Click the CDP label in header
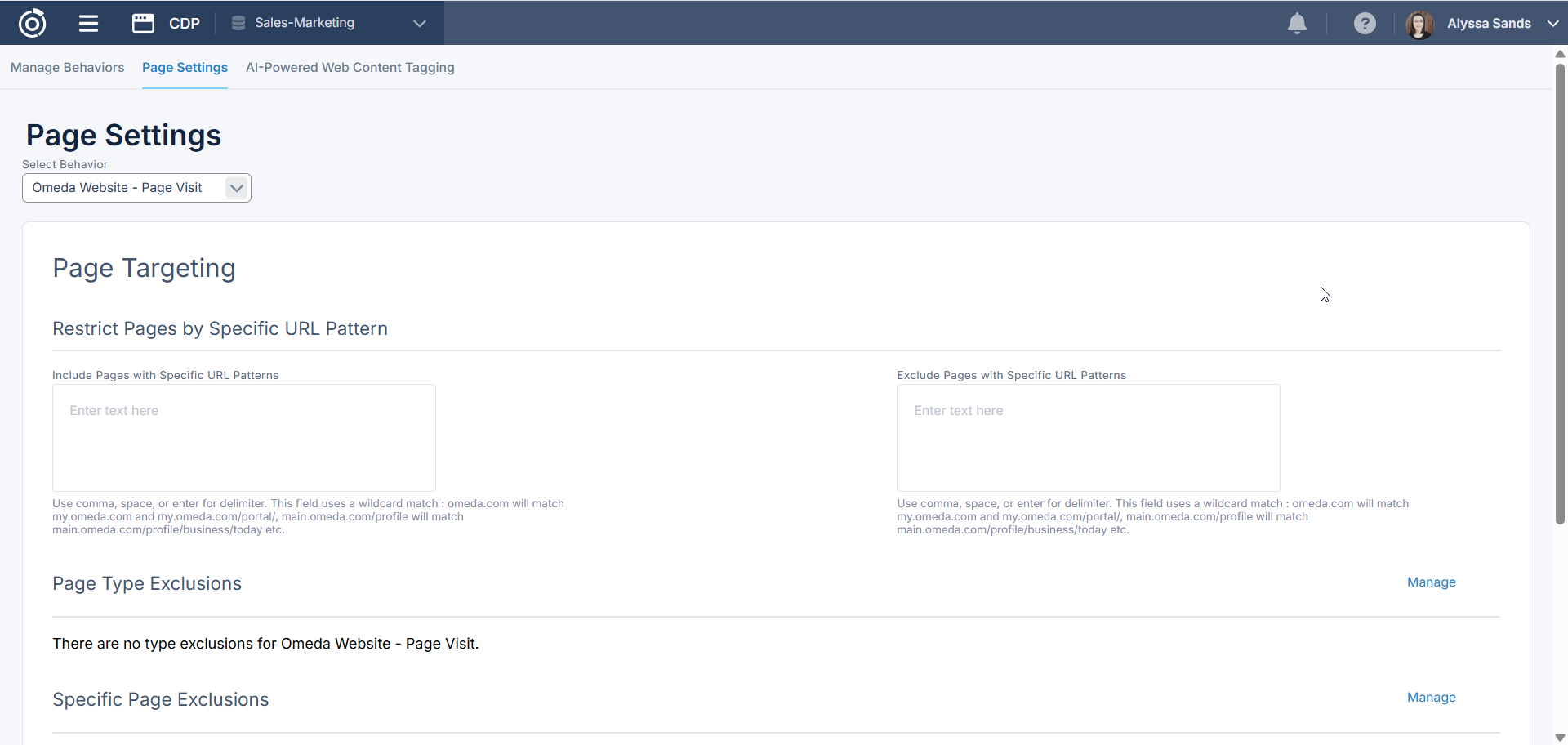This screenshot has height=745, width=1568. (185, 23)
